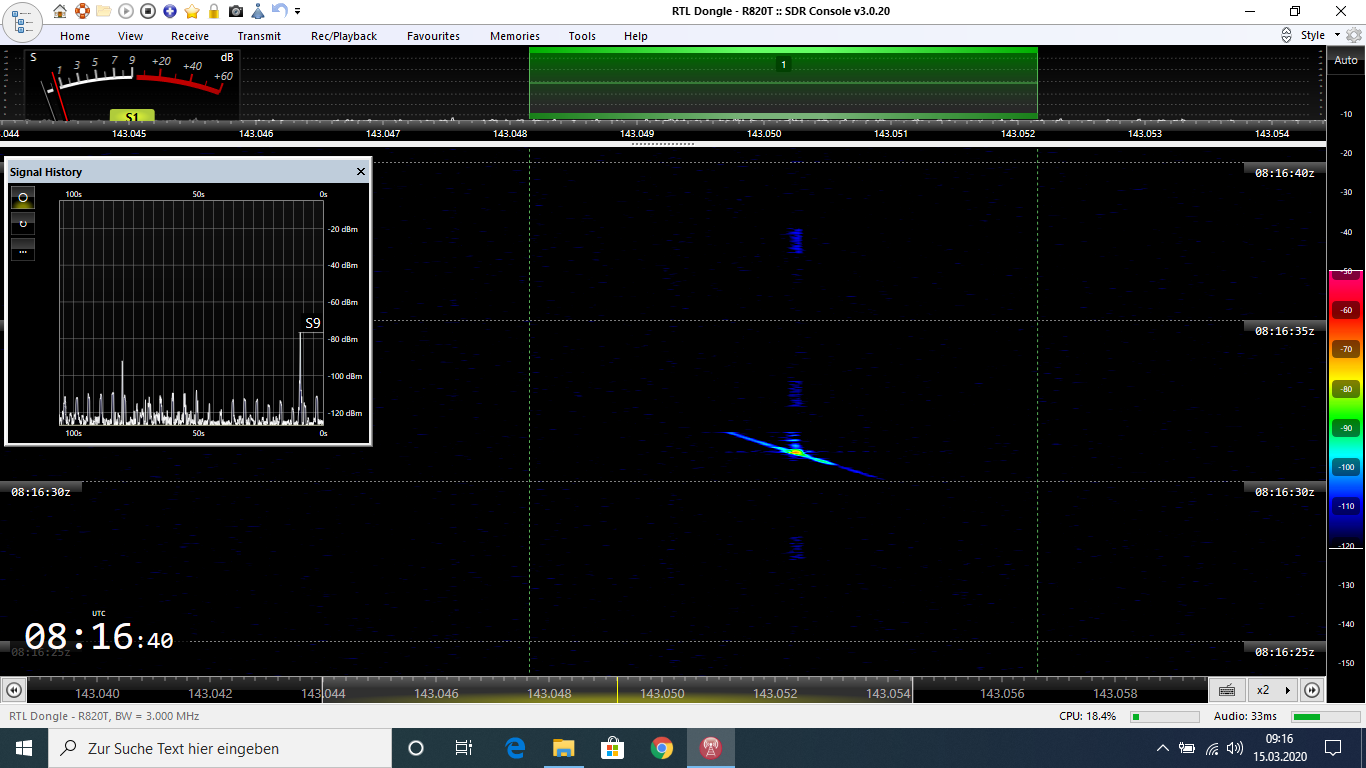Click the highlighted span in bottom frequency bar

point(617,690)
